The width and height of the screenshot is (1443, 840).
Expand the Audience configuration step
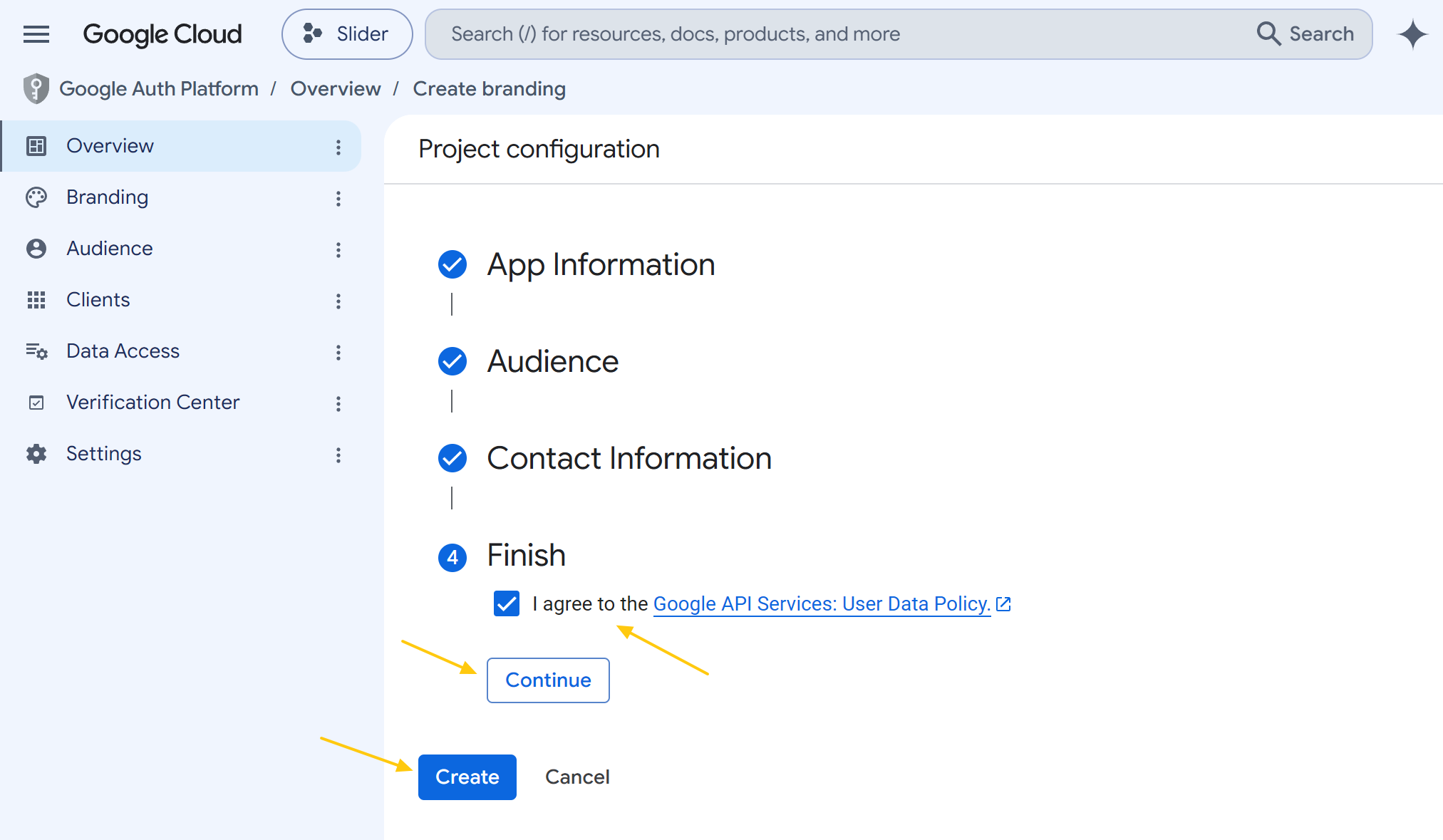pos(553,361)
